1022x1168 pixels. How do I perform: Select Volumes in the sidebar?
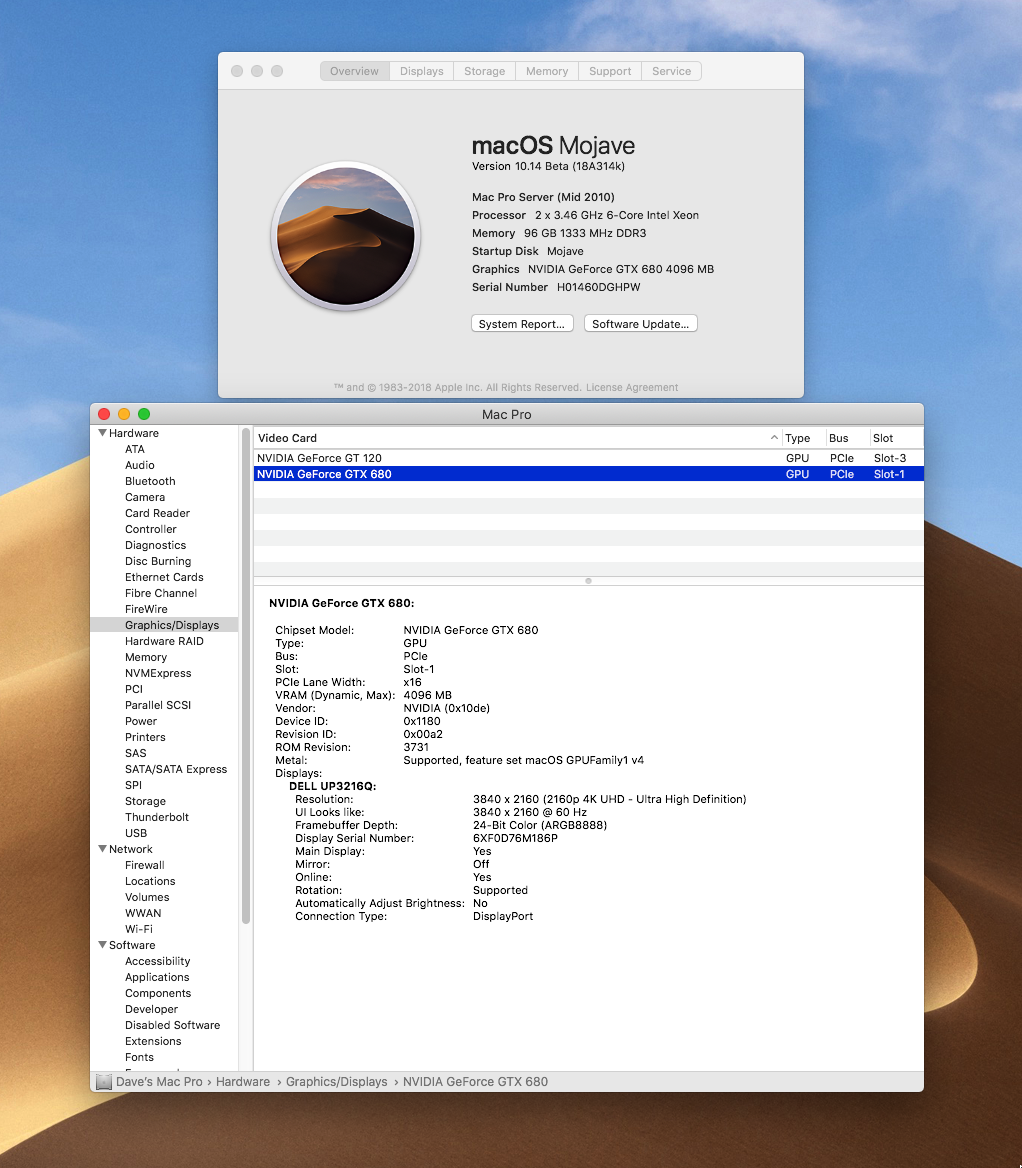coord(147,897)
